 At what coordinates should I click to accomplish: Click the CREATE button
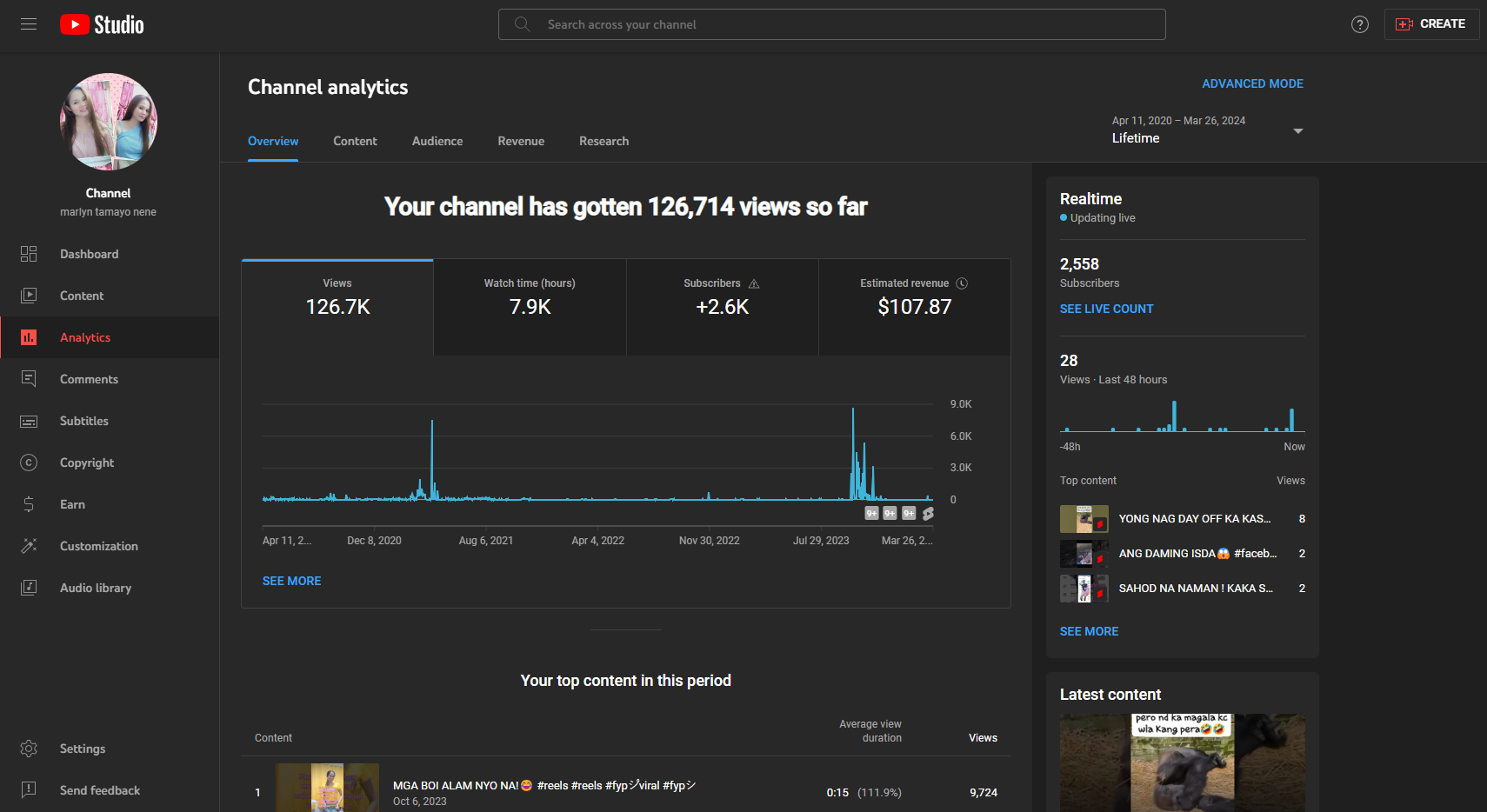click(x=1431, y=24)
